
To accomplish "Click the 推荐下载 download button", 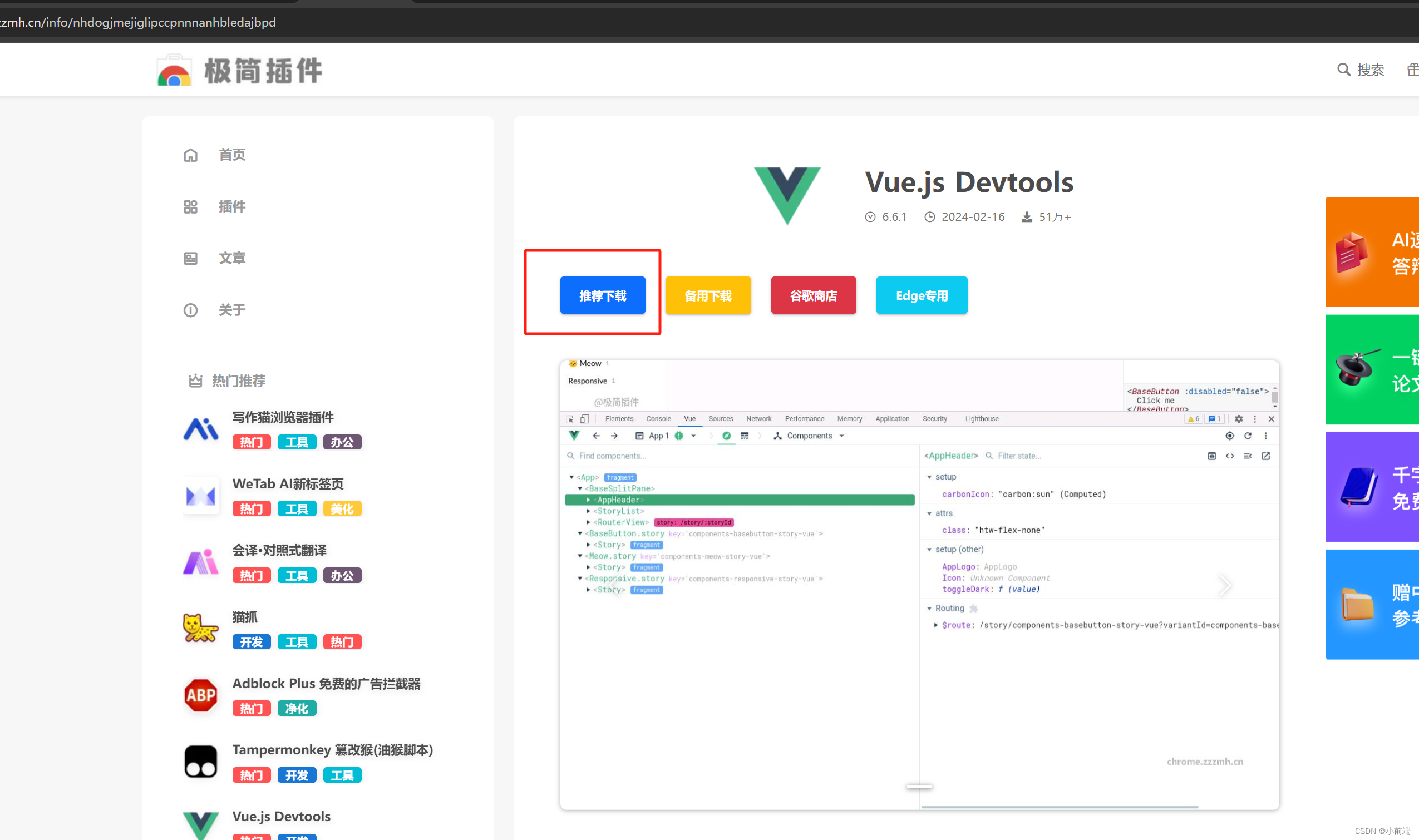I will click(603, 295).
